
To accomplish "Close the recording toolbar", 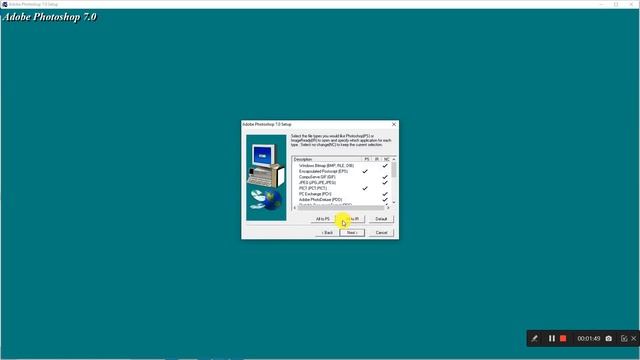I will pyautogui.click(x=633, y=338).
